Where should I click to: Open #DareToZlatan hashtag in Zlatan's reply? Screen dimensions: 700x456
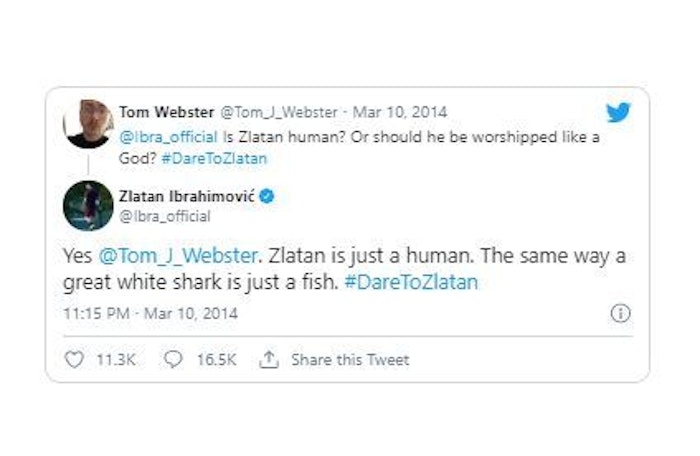click(x=411, y=283)
